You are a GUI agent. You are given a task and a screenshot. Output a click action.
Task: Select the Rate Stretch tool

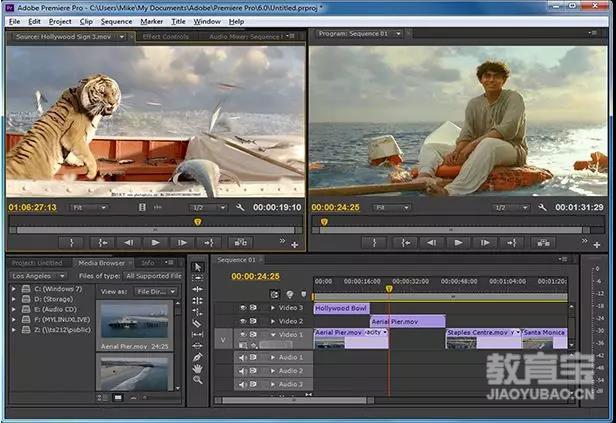coord(198,312)
